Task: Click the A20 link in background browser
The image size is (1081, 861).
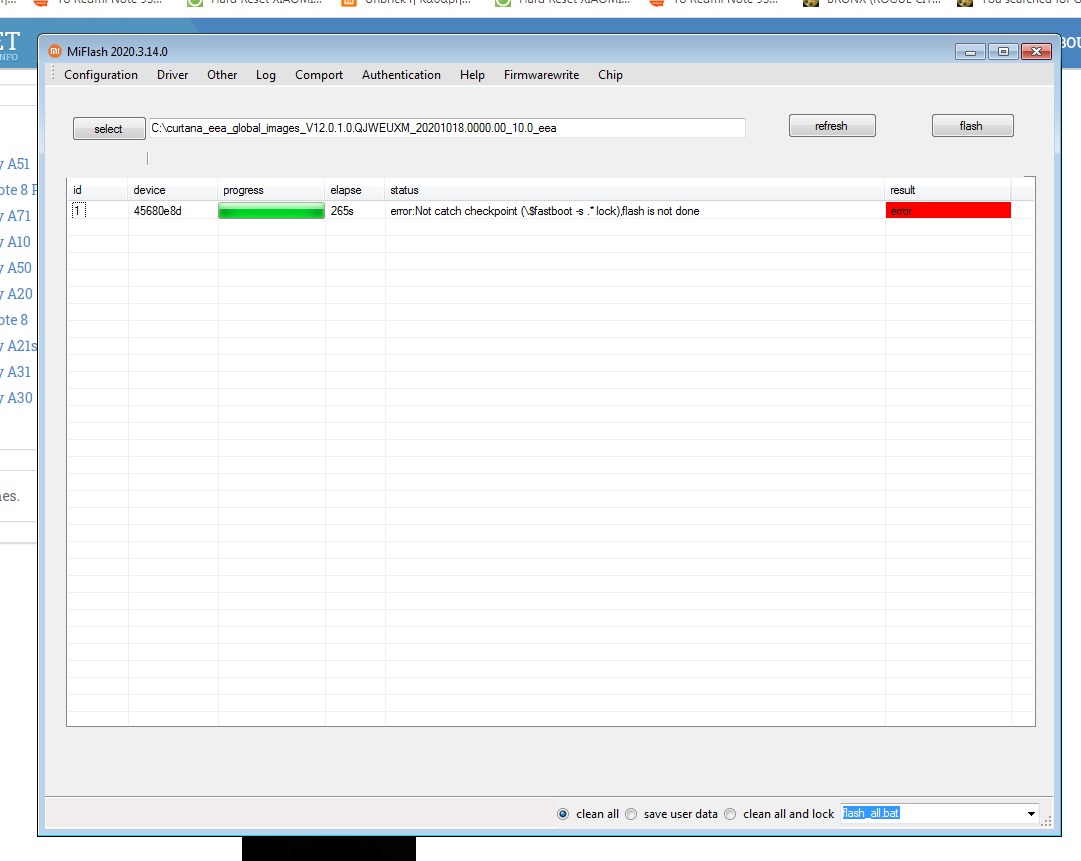Action: tap(16, 294)
